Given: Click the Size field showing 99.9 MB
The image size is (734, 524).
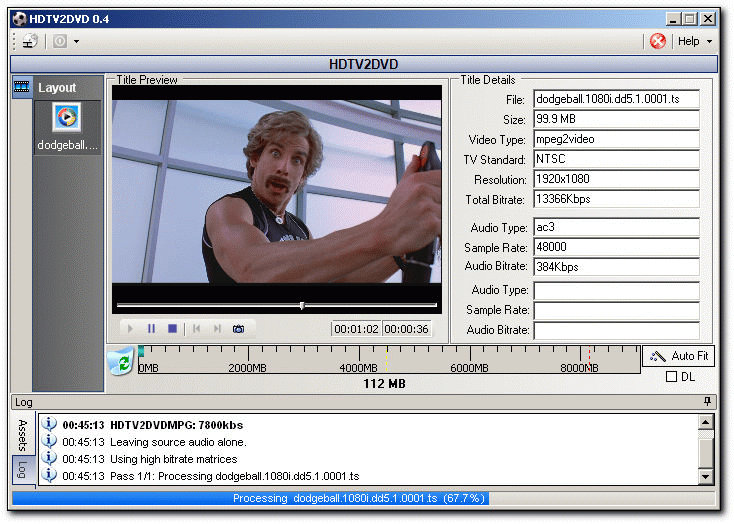Looking at the screenshot, I should pyautogui.click(x=616, y=119).
